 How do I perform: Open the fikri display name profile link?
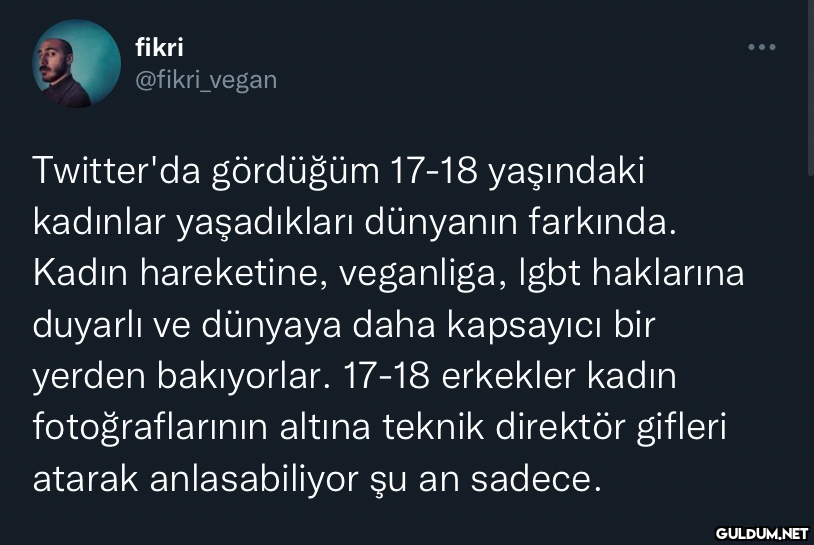point(159,46)
